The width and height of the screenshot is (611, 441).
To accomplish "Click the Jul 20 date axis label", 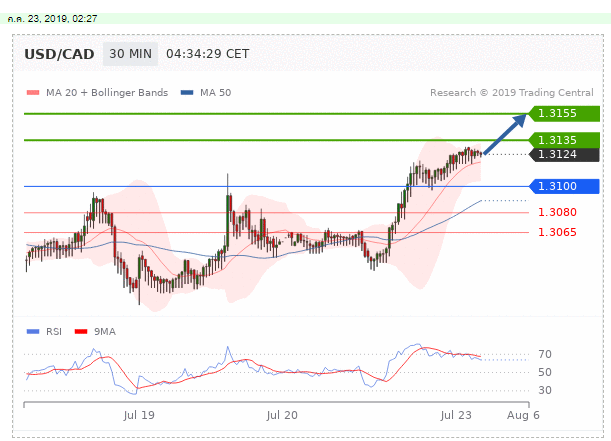I will pos(282,415).
